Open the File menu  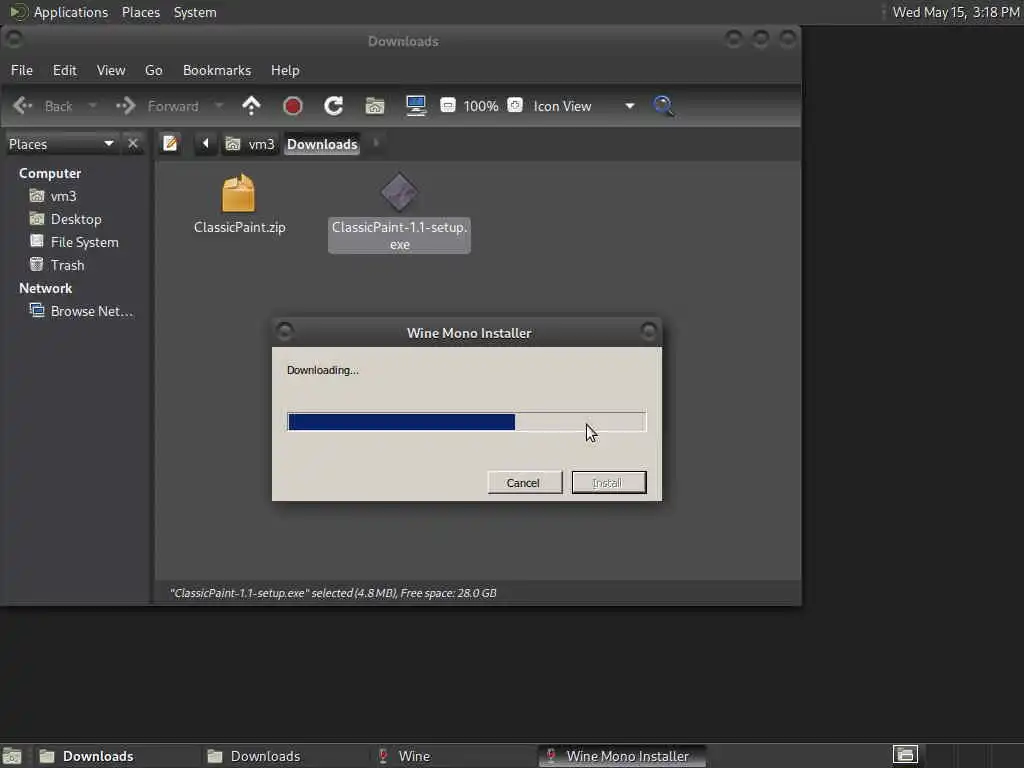tap(22, 70)
